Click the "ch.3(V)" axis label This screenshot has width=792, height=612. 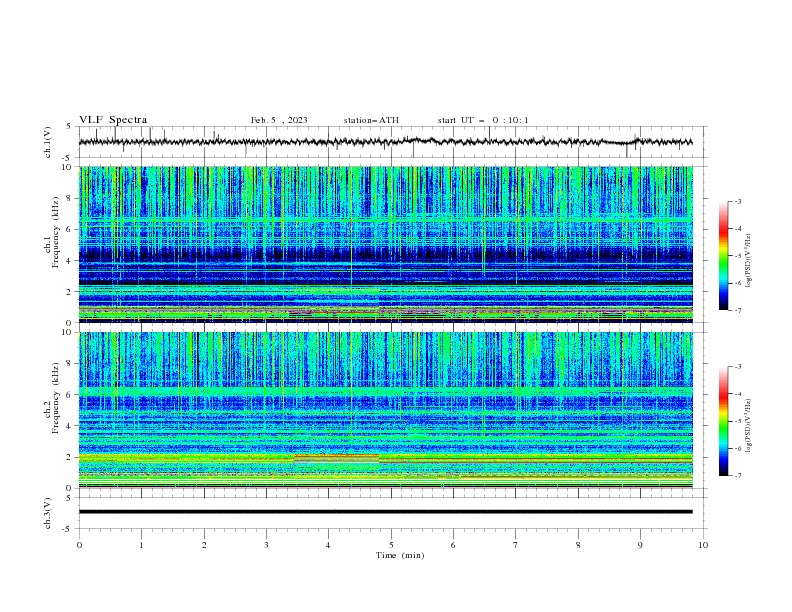click(x=48, y=513)
